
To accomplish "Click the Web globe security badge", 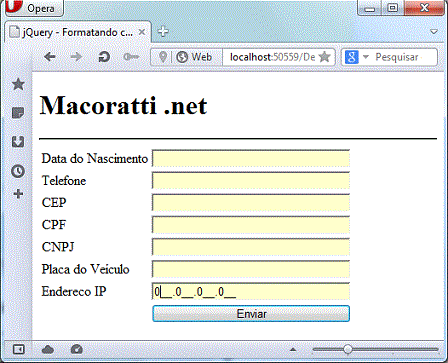I will pyautogui.click(x=194, y=57).
